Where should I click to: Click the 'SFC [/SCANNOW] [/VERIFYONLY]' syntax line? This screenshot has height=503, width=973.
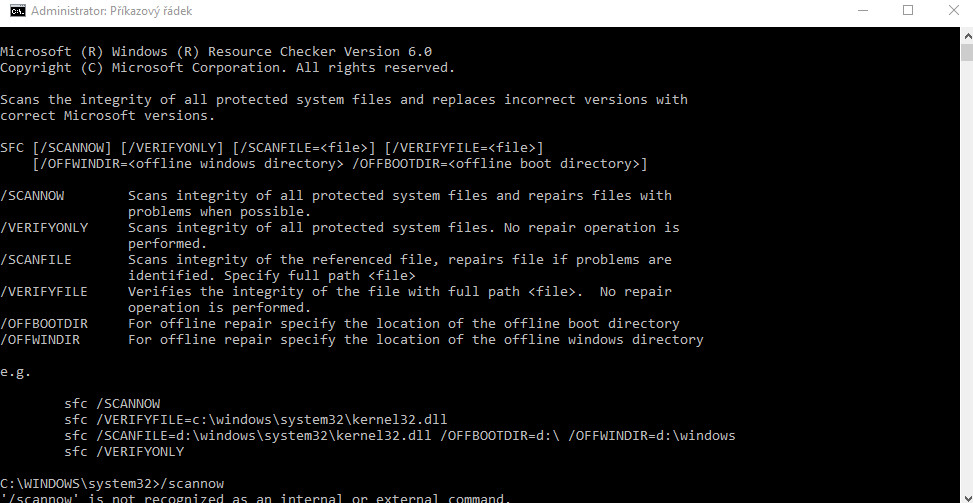[272, 148]
